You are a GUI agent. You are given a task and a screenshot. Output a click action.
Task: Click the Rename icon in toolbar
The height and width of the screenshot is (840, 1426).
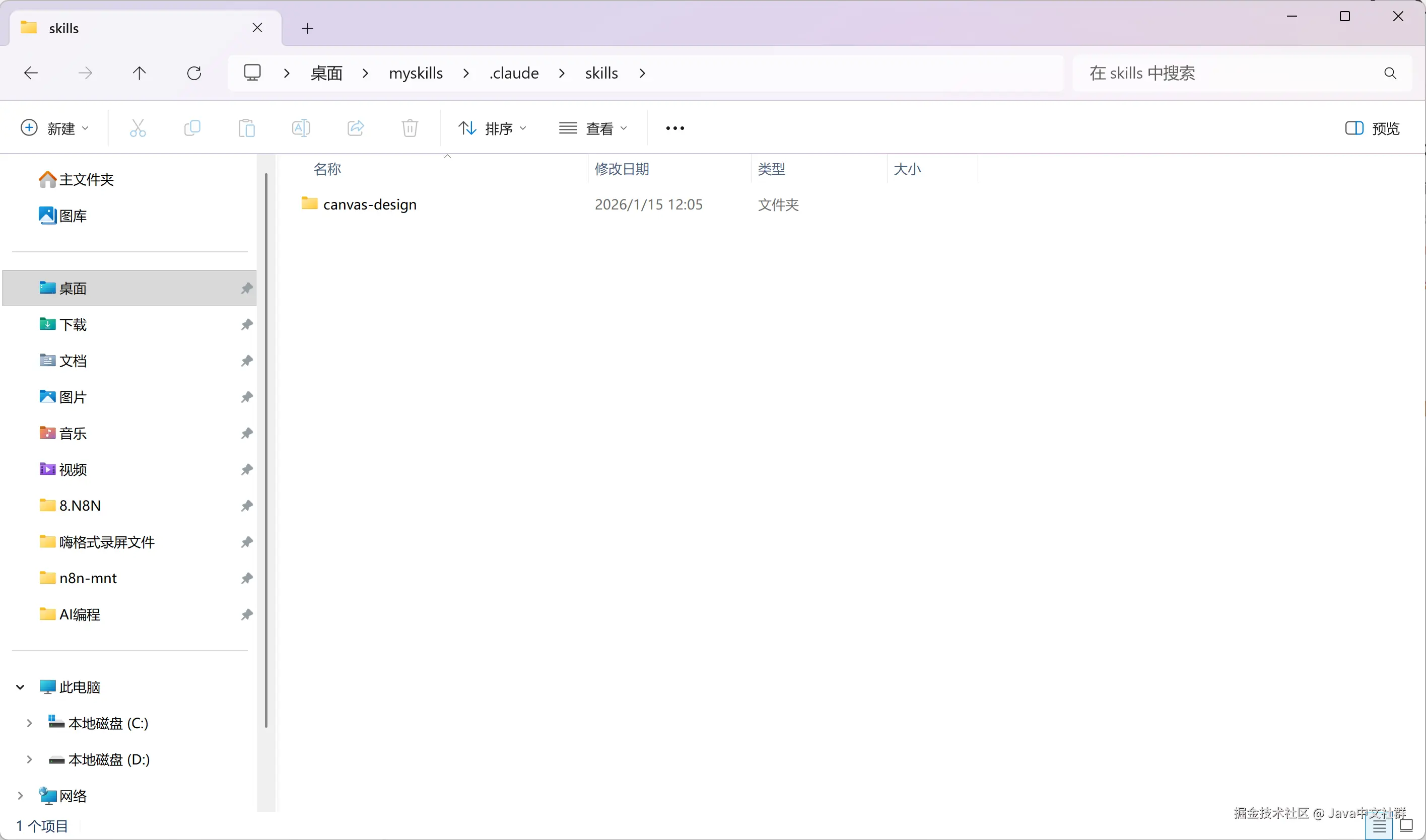(x=301, y=128)
